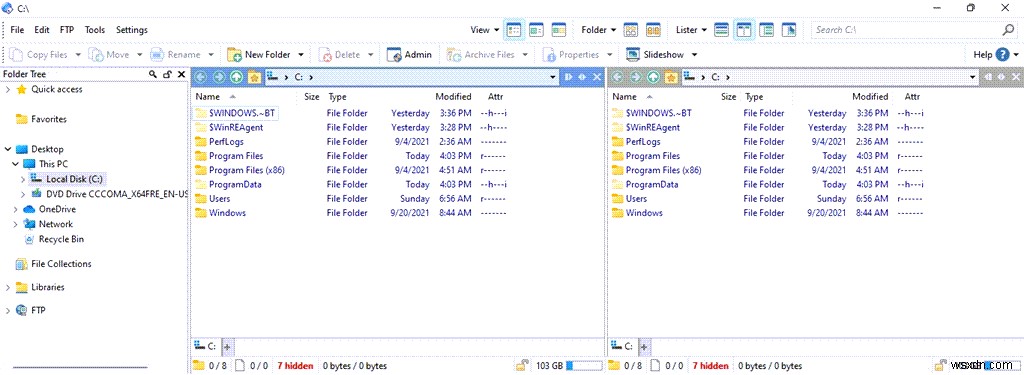Select Program Files (x86) in left pane
The image size is (1024, 375).
pos(246,170)
